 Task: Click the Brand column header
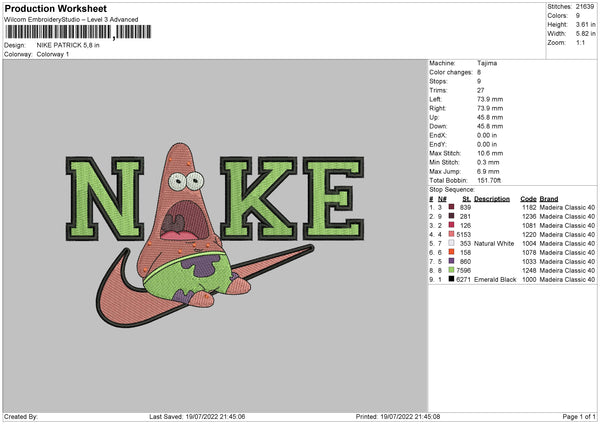click(x=549, y=199)
